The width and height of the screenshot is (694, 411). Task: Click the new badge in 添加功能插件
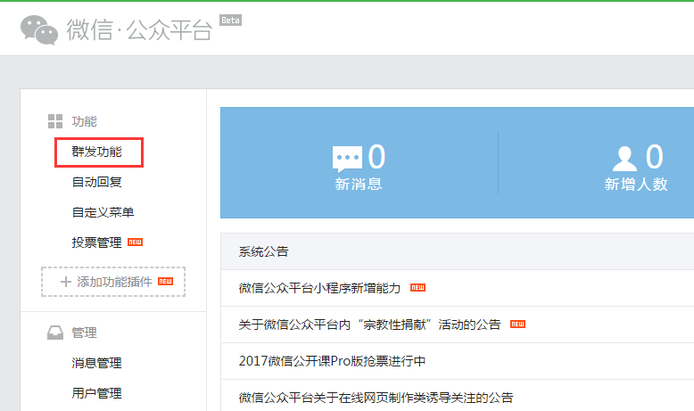(166, 281)
